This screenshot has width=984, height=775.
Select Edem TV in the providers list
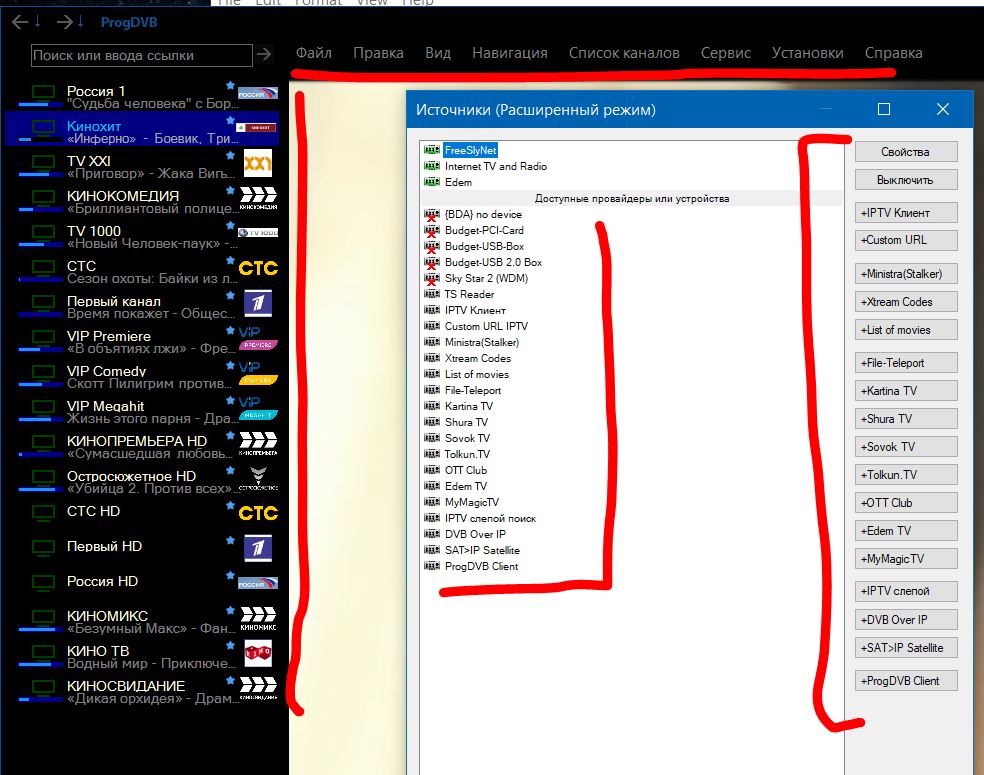[x=466, y=486]
